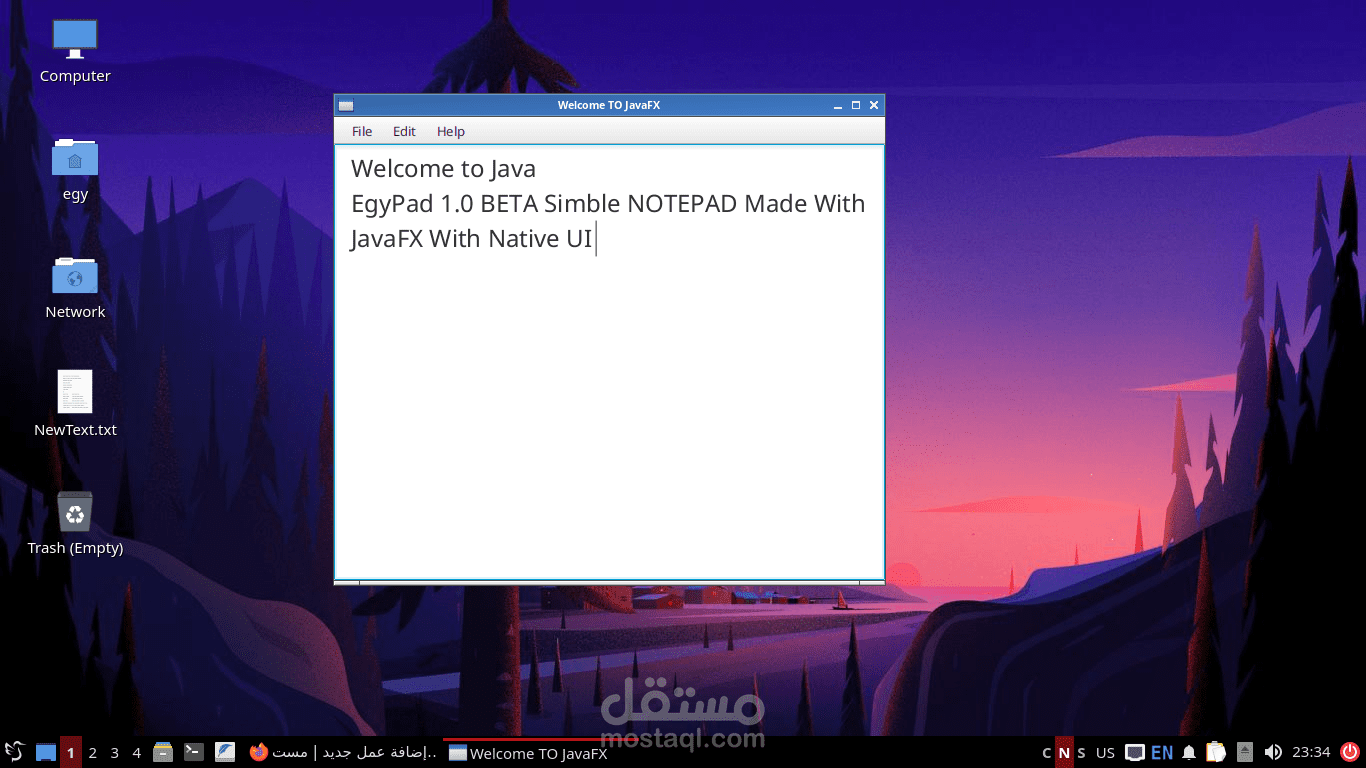Click the line starting "EgyPad 1.0 BETA"
The image size is (1366, 768).
coord(608,203)
